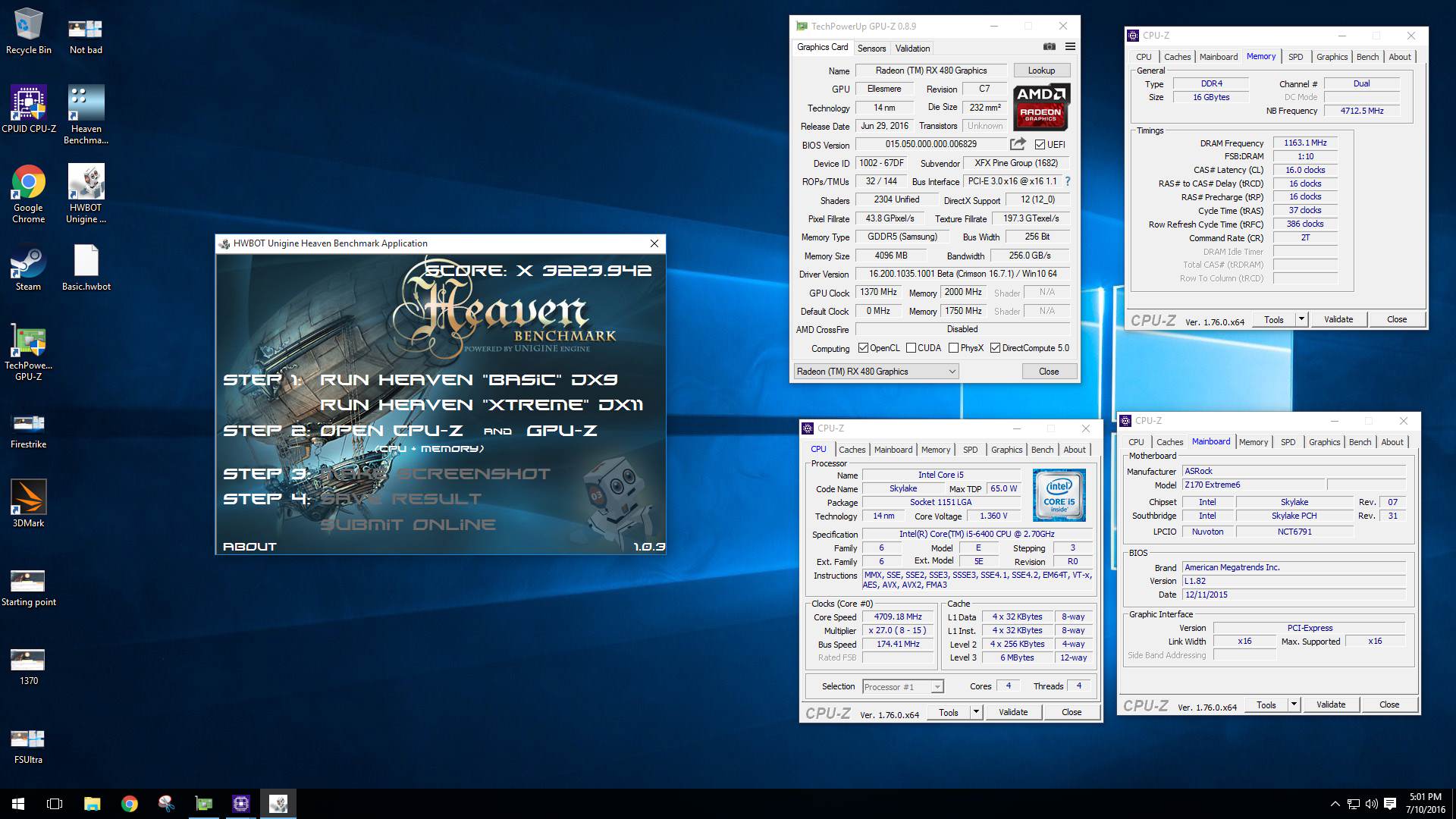Viewport: 1456px width, 819px height.
Task: Click the BIOS Version field in GPU-Z
Action: point(931,144)
